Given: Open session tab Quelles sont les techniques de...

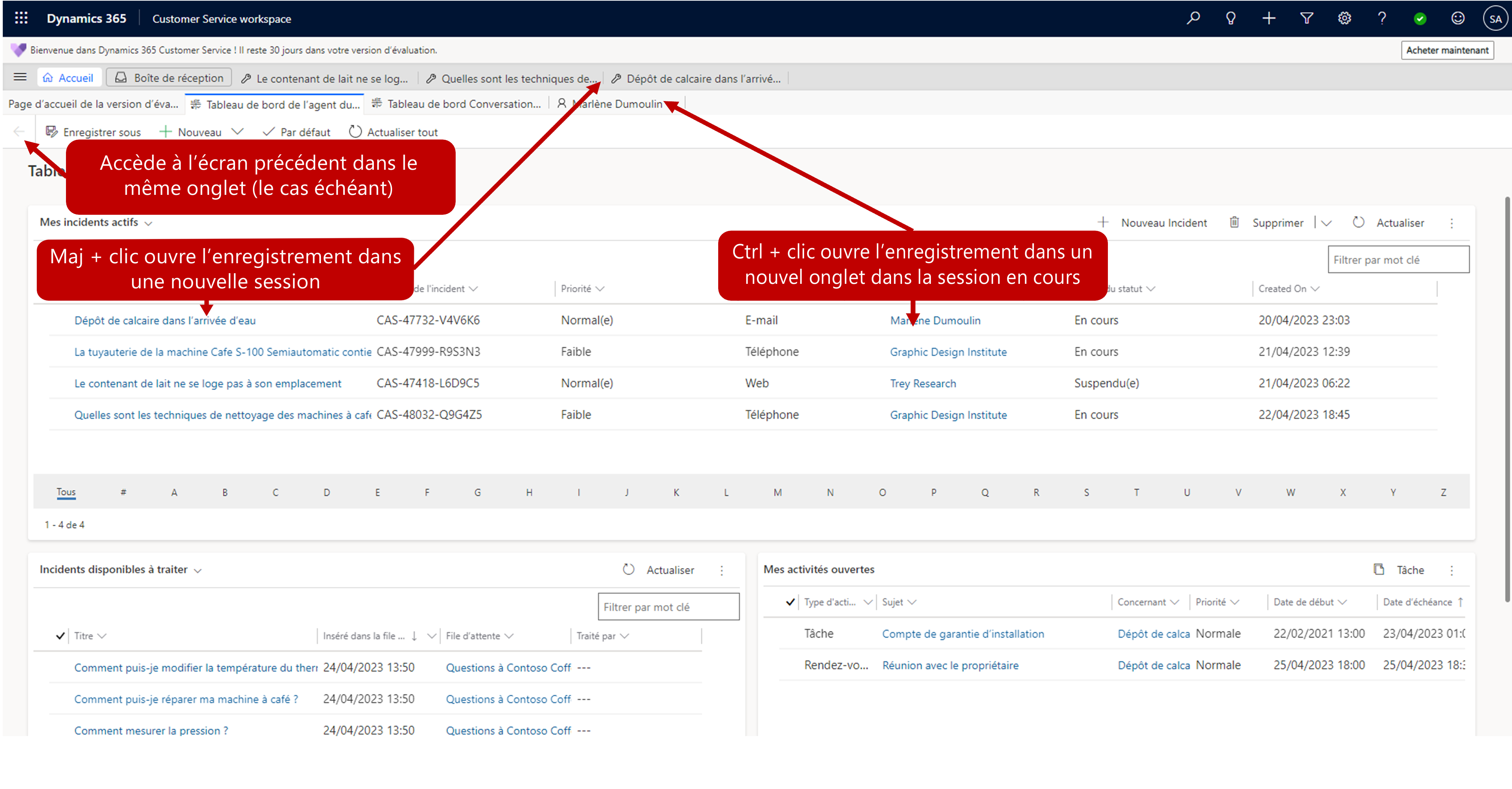Looking at the screenshot, I should [x=511, y=79].
